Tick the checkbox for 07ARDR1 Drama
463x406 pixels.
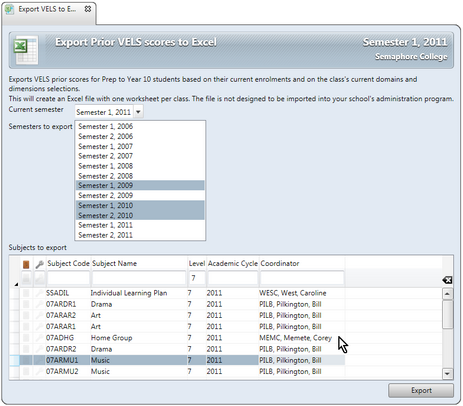[26, 304]
